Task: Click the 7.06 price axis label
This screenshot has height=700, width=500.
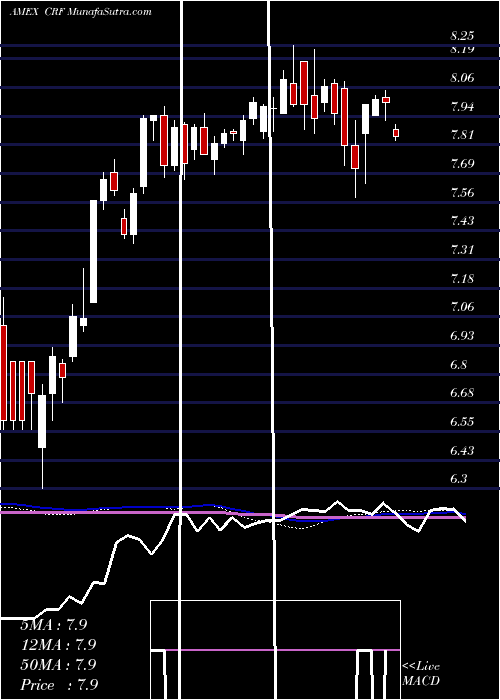Action: point(462,307)
